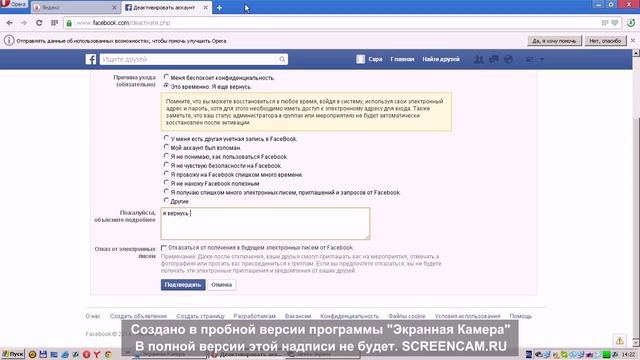Select the Деактивировать аккаунт tab
Screen dimensions: 640x360
pyautogui.click(x=163, y=7)
